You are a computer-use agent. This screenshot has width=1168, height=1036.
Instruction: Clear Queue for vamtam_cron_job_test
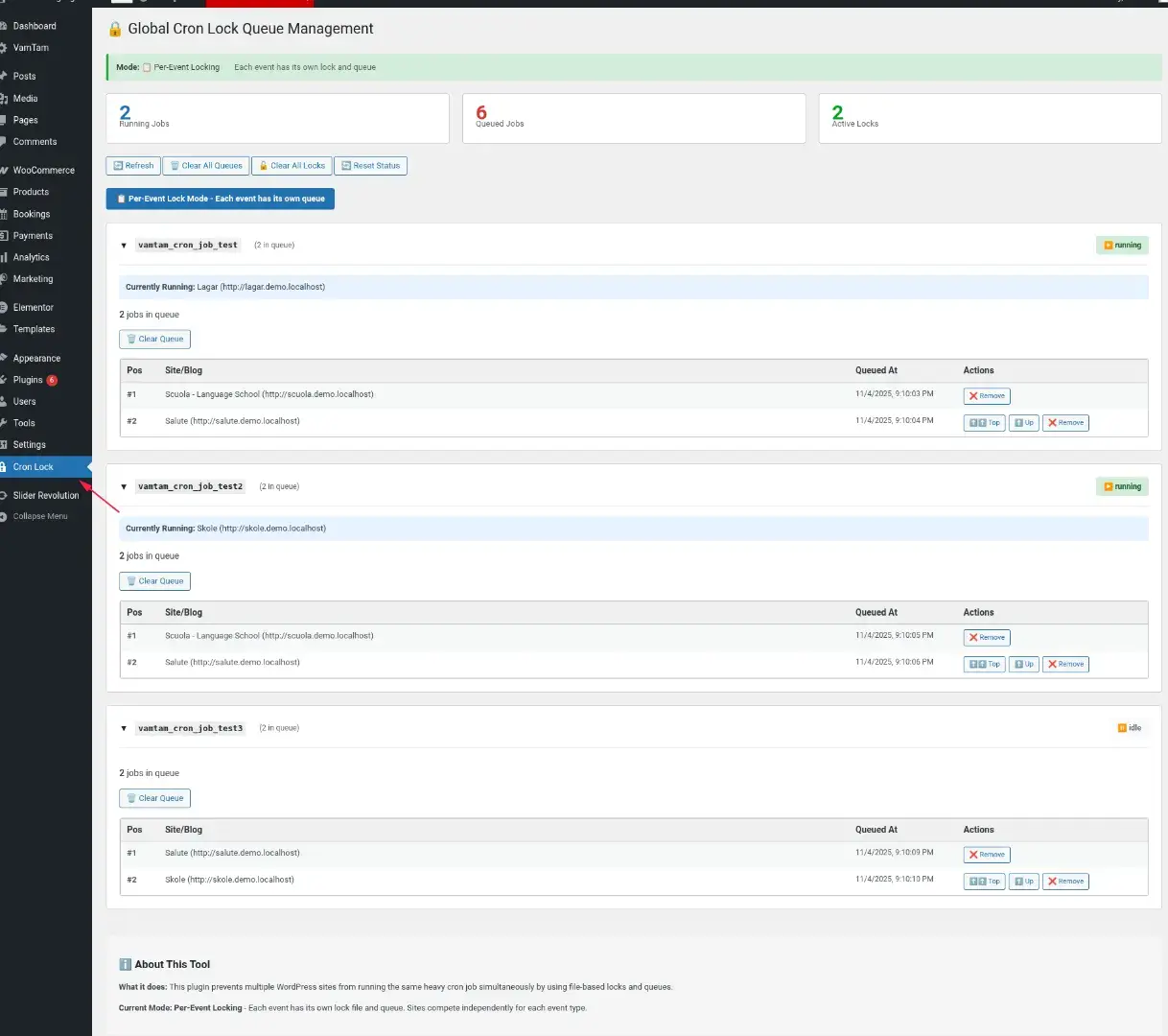(x=154, y=340)
